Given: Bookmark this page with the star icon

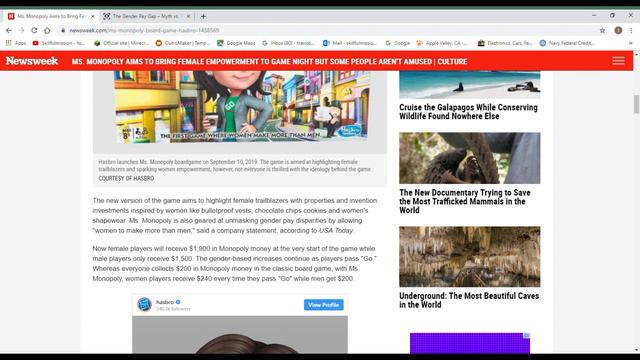Looking at the screenshot, I should (602, 30).
